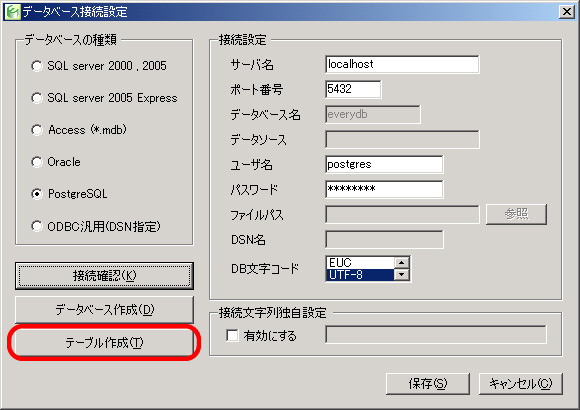
Task: Save settings with 保存(S) button
Action: [x=428, y=384]
